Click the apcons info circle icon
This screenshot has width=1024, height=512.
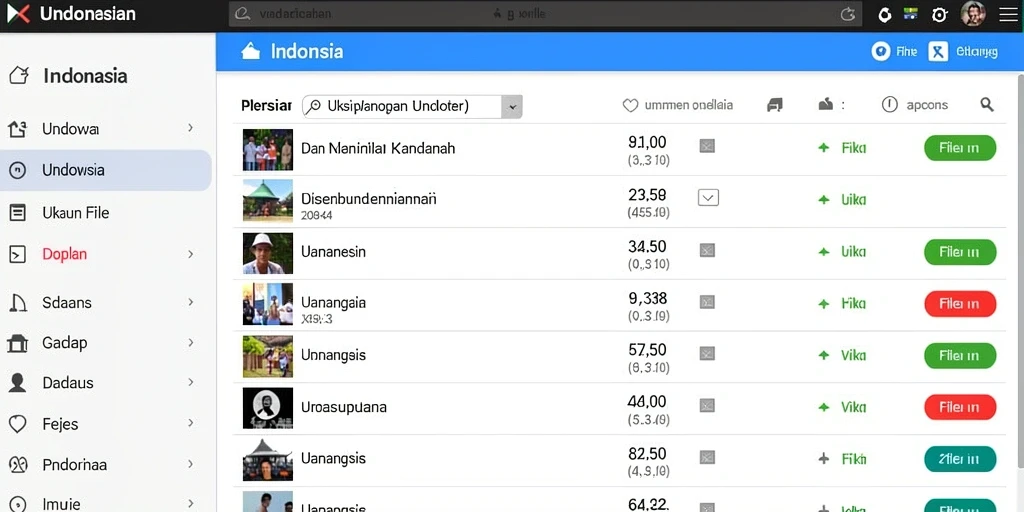pyautogui.click(x=889, y=104)
